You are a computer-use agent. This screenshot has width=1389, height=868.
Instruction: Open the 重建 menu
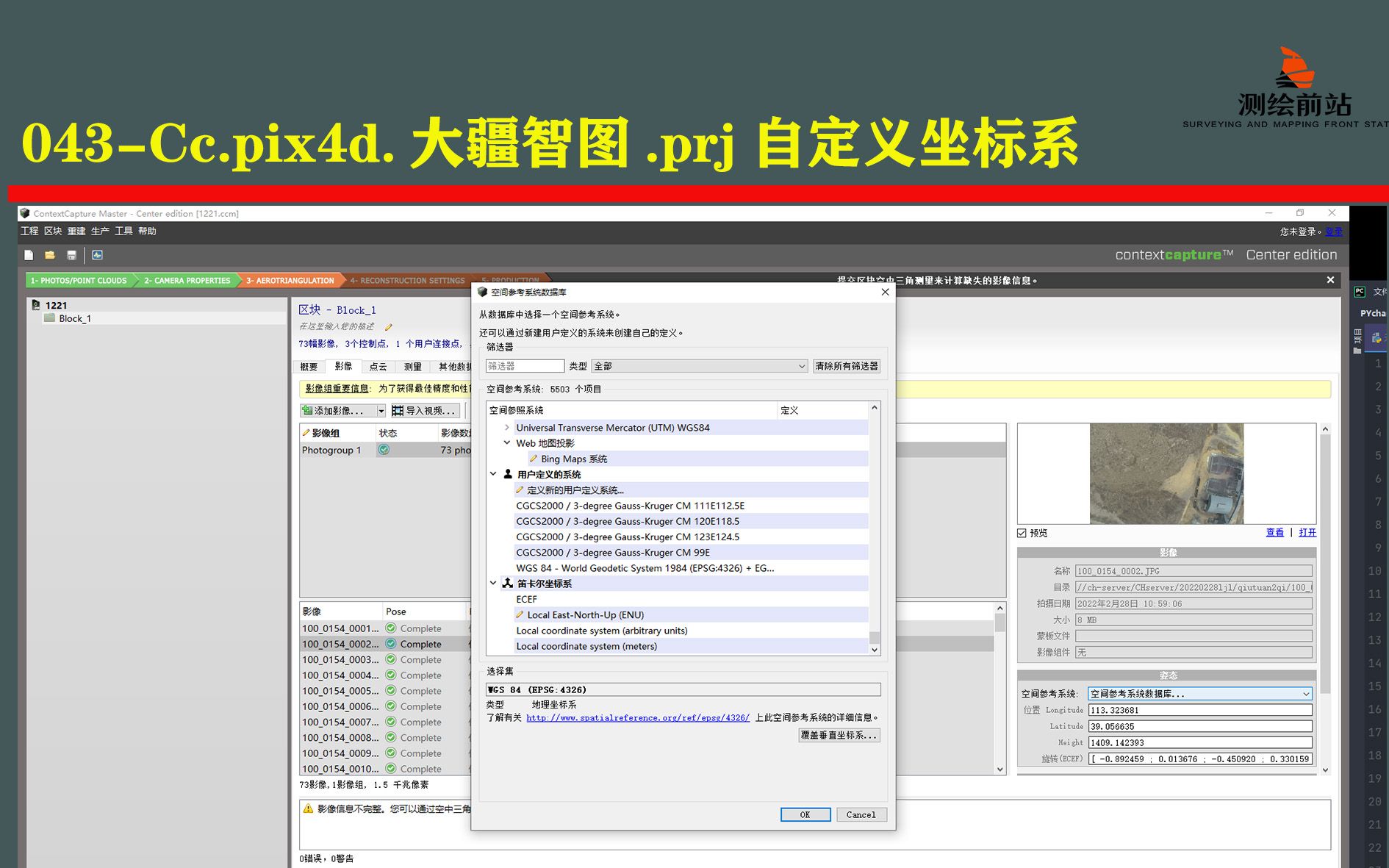click(x=76, y=231)
